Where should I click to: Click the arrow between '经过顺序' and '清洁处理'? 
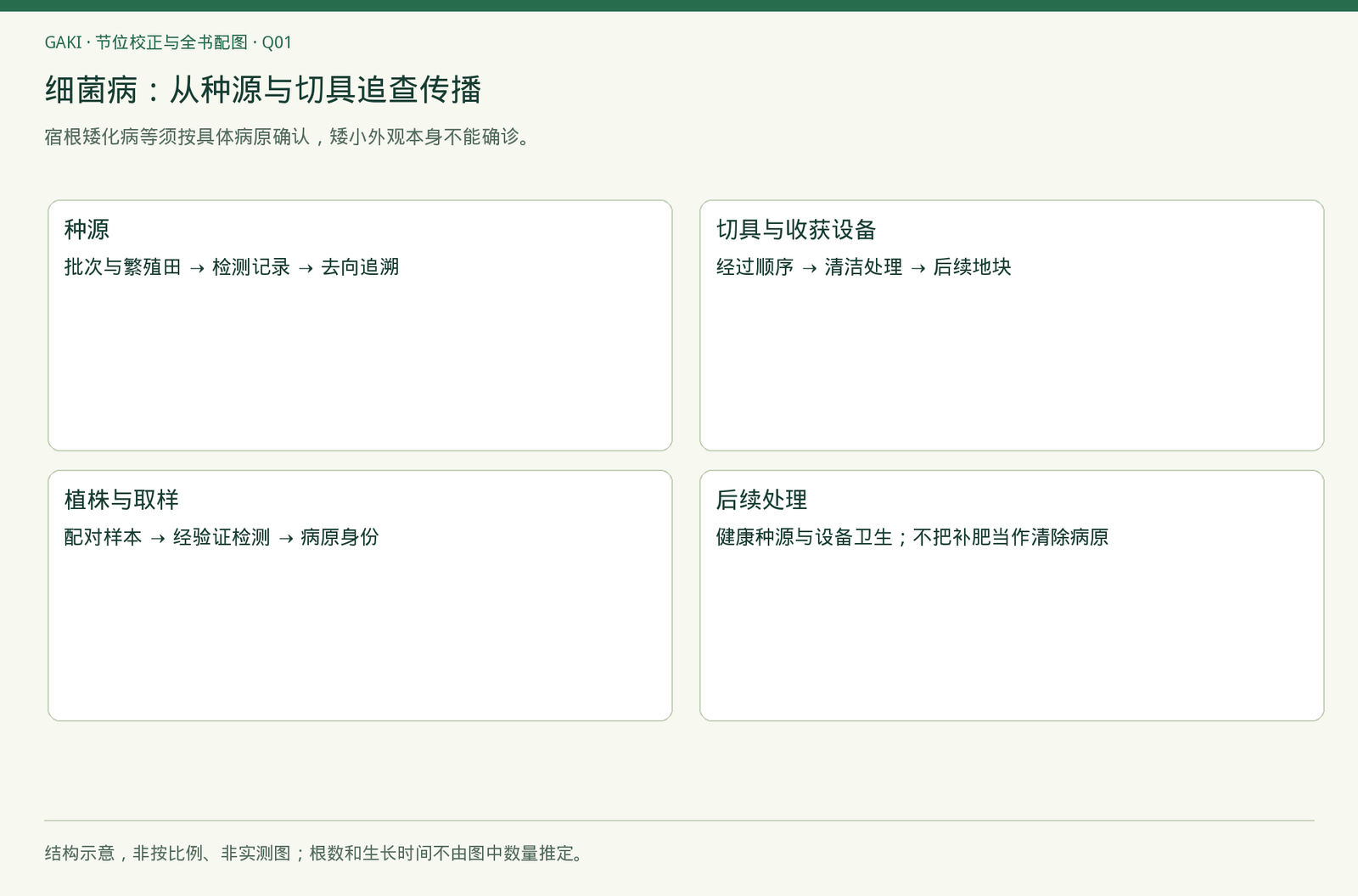(810, 269)
